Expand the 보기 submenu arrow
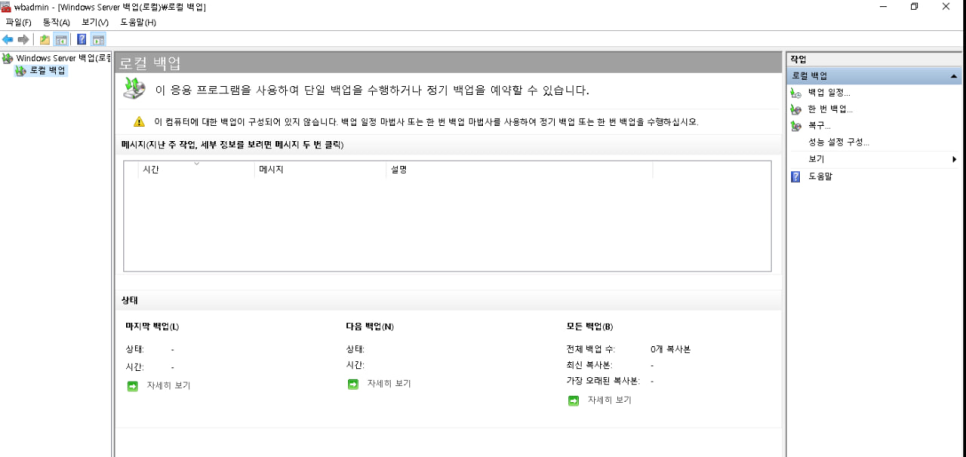This screenshot has height=457, width=966. (954, 159)
